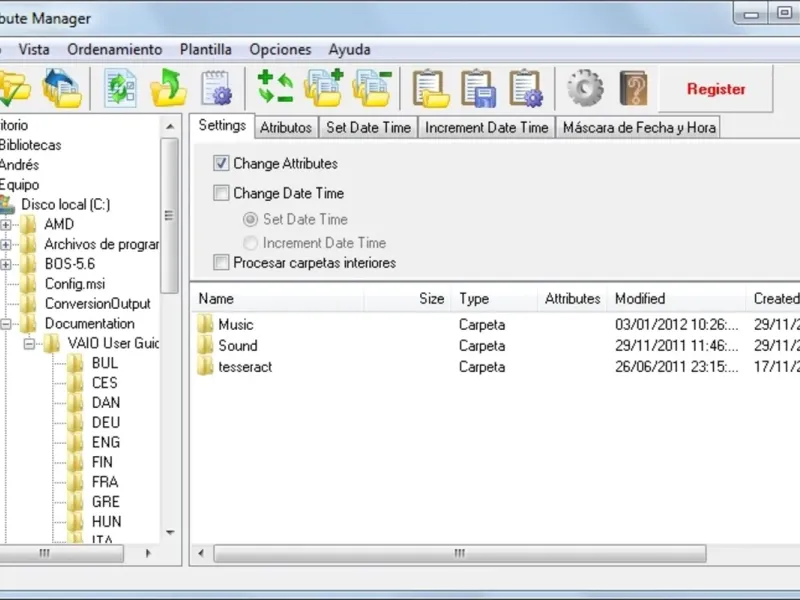Select the Settings tab
This screenshot has width=800, height=600.
point(222,126)
